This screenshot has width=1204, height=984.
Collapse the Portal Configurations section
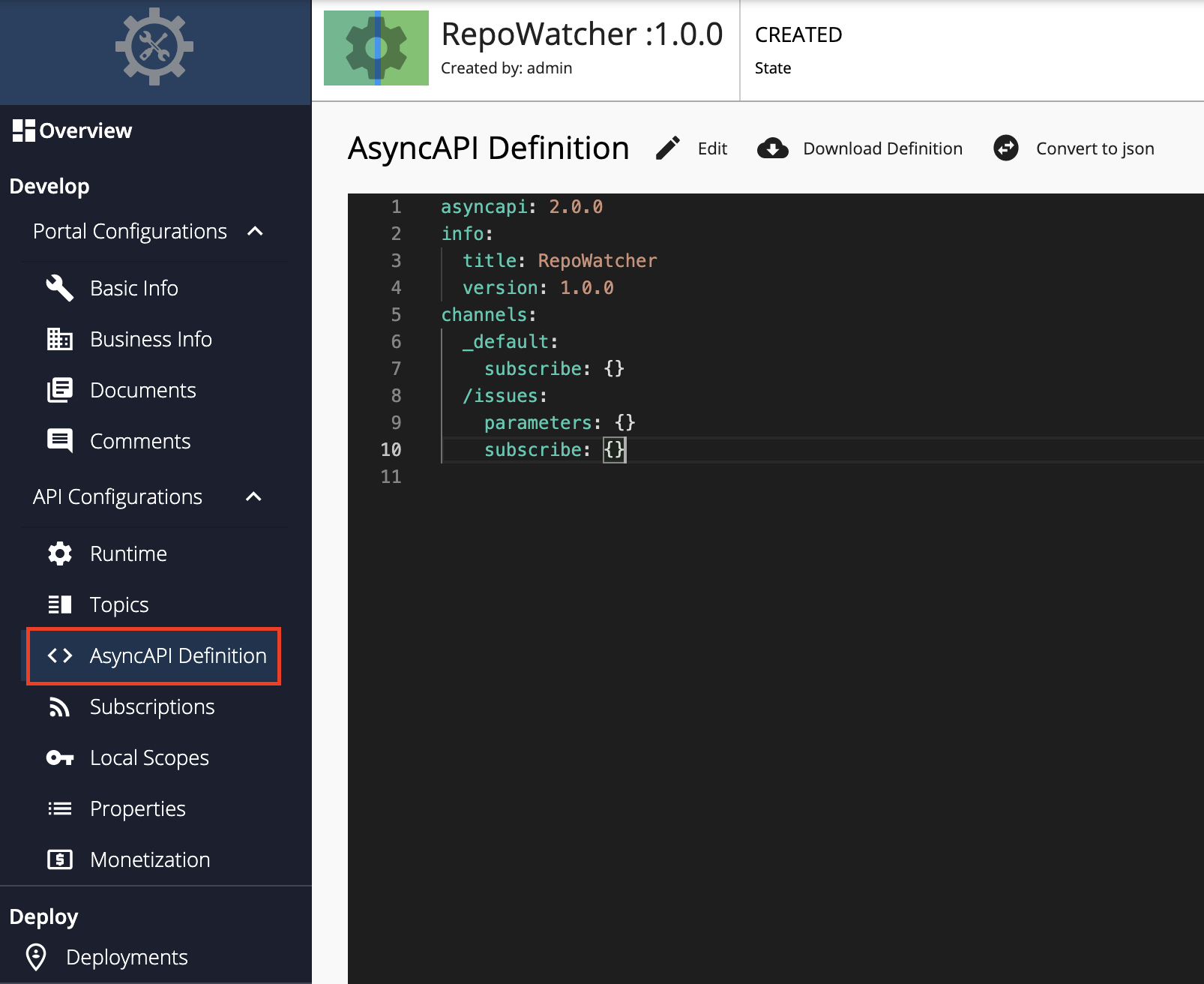pos(255,231)
